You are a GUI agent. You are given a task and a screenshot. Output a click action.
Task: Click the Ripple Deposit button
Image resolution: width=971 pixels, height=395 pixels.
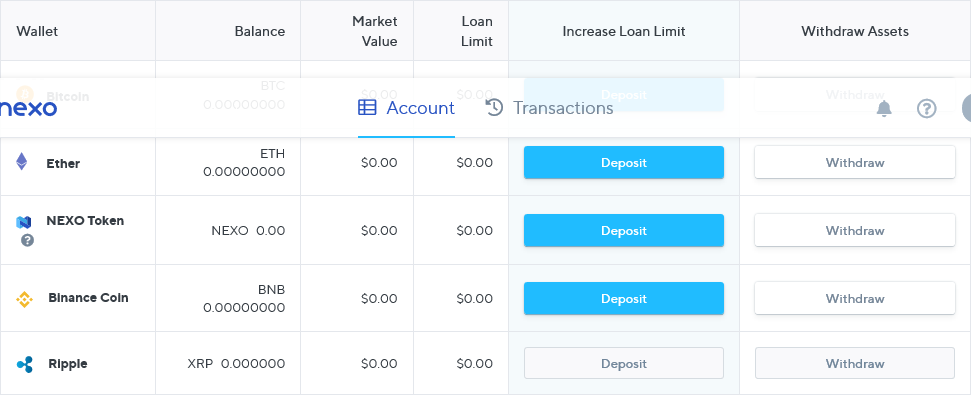click(624, 363)
